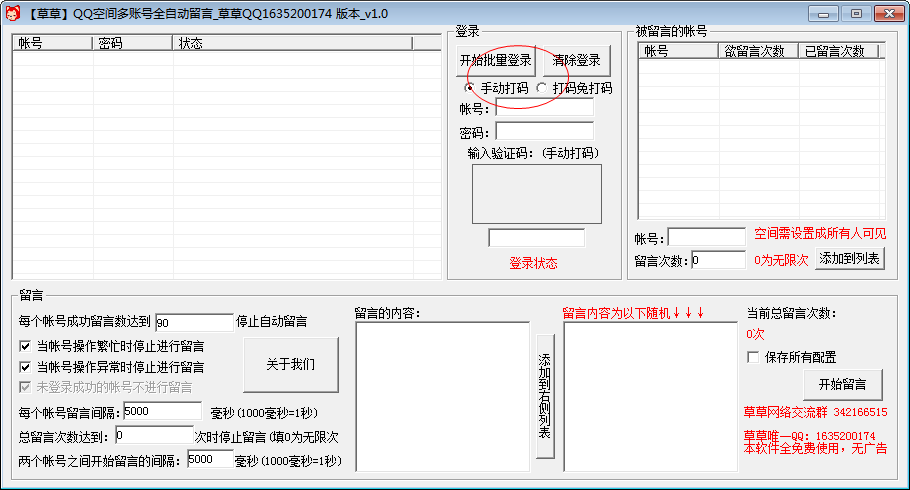The height and width of the screenshot is (490, 910).
Task: Click red text 草草唯一QQ: 1635200174
Action: tap(809, 435)
